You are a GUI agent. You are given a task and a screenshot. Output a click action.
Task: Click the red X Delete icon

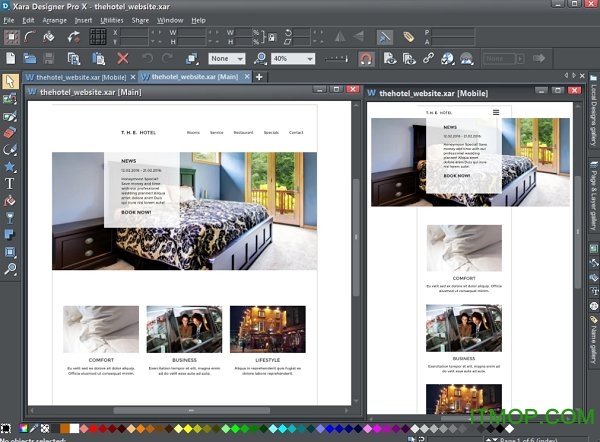[123, 59]
